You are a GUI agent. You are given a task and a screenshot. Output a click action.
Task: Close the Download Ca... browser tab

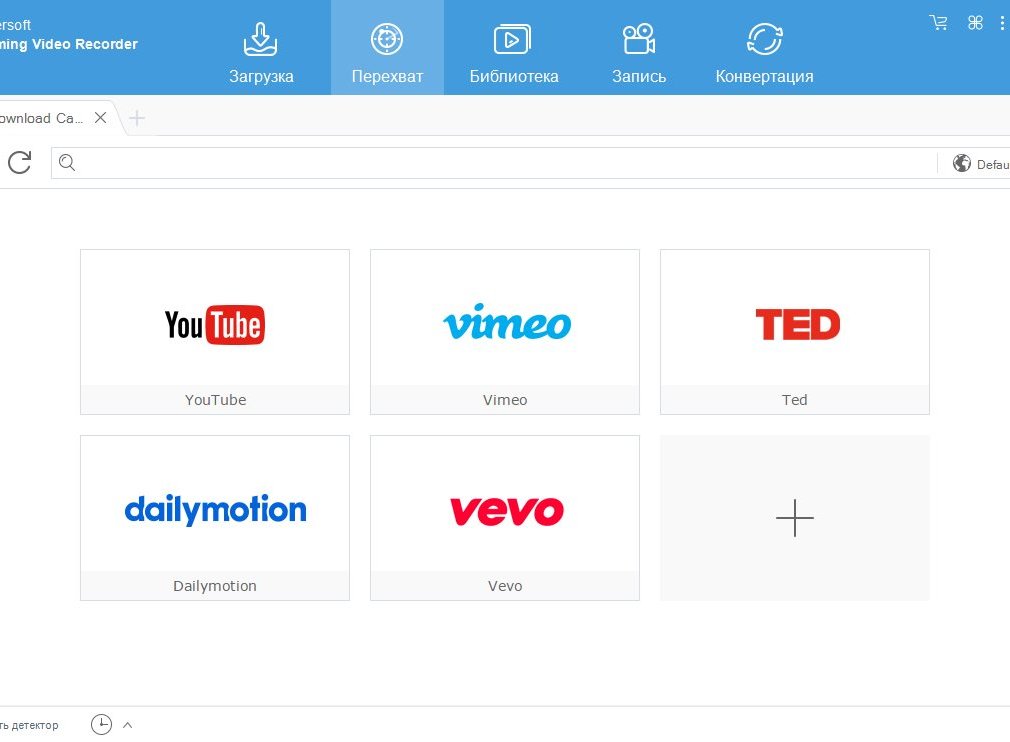(100, 117)
